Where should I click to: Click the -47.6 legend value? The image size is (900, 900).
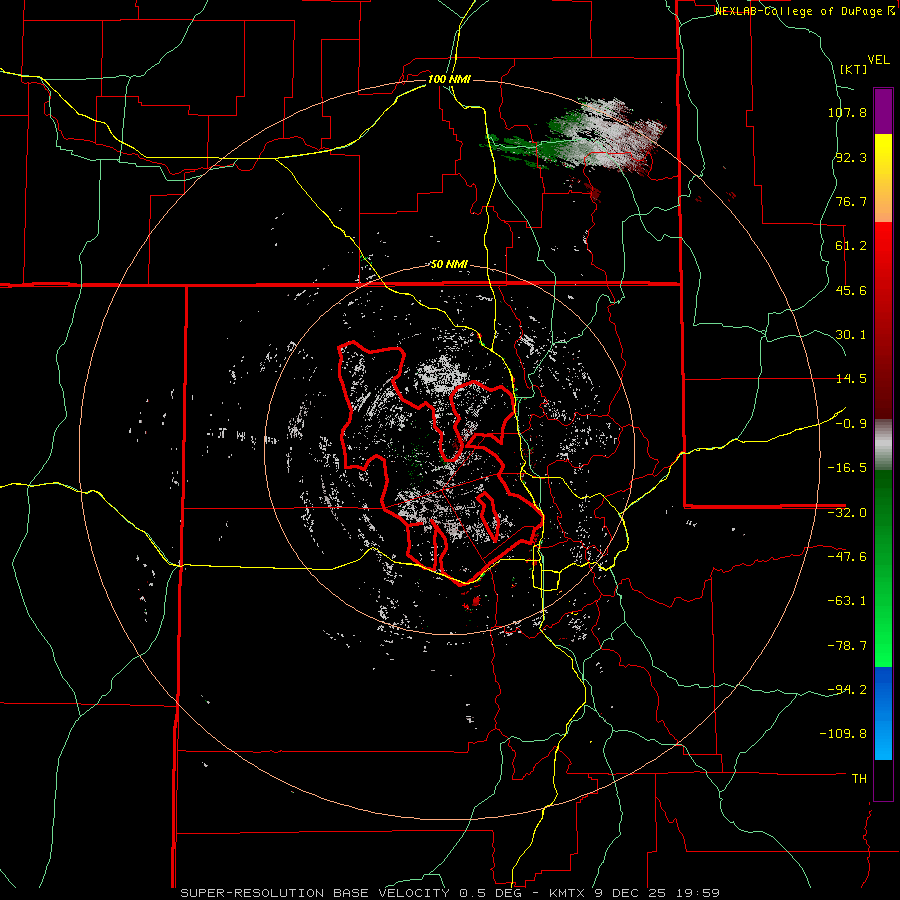tap(847, 557)
